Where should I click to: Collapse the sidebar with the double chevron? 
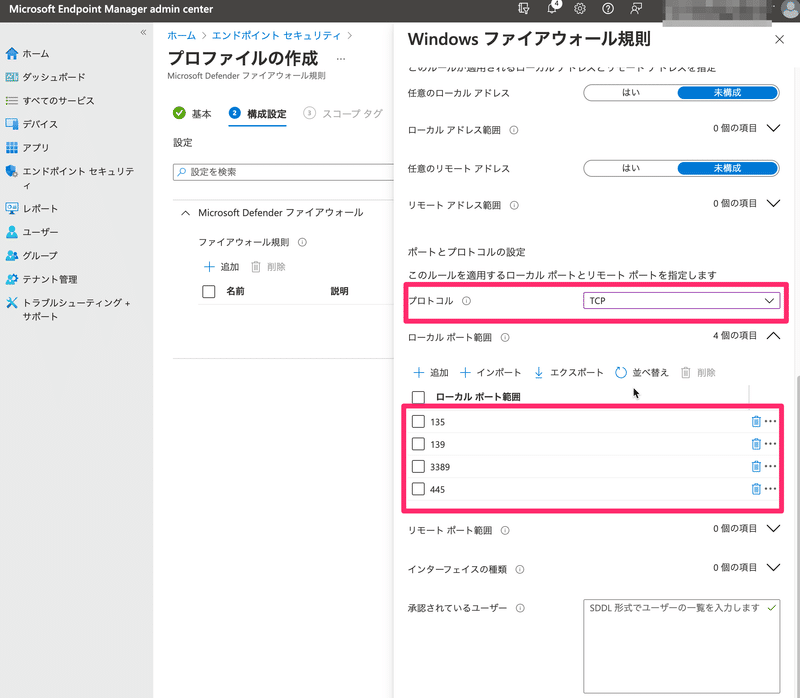(143, 32)
